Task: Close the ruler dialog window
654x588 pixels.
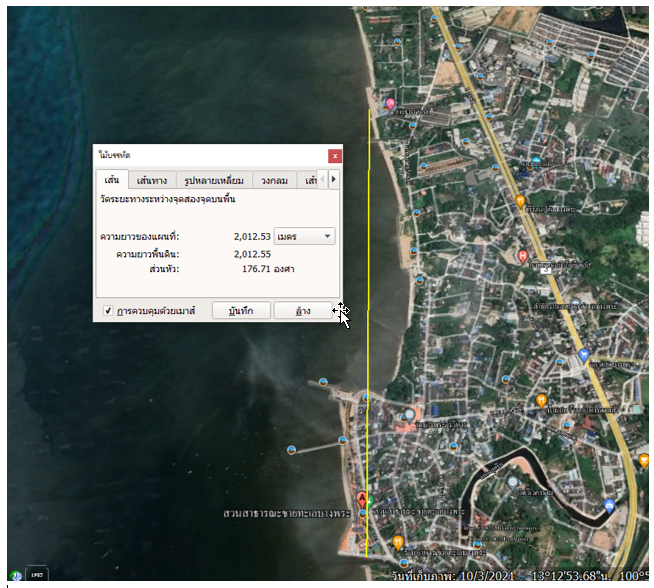Action: pos(335,155)
